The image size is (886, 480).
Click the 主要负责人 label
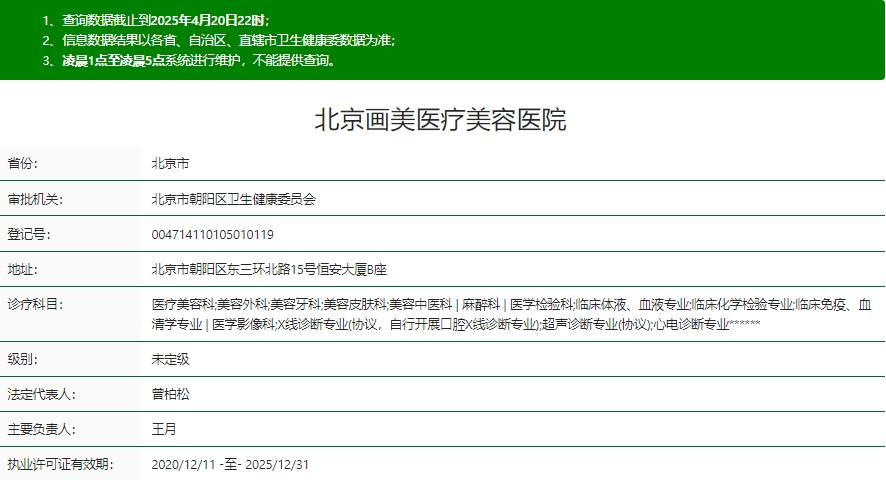[x=41, y=429]
